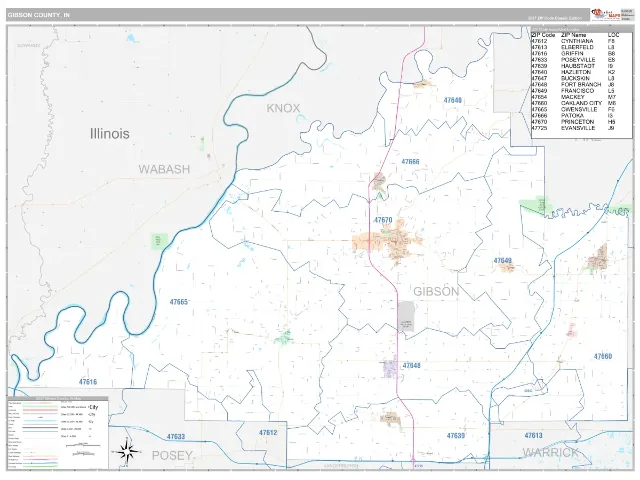640x480 pixels.
Task: Select the FRANCISCO row in the ZIP table
Action: coord(573,91)
